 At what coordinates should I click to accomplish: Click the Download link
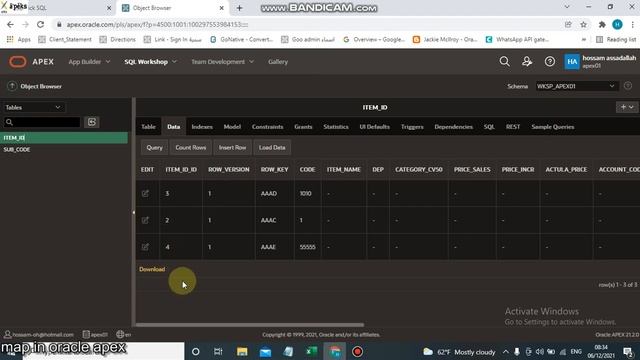[152, 269]
